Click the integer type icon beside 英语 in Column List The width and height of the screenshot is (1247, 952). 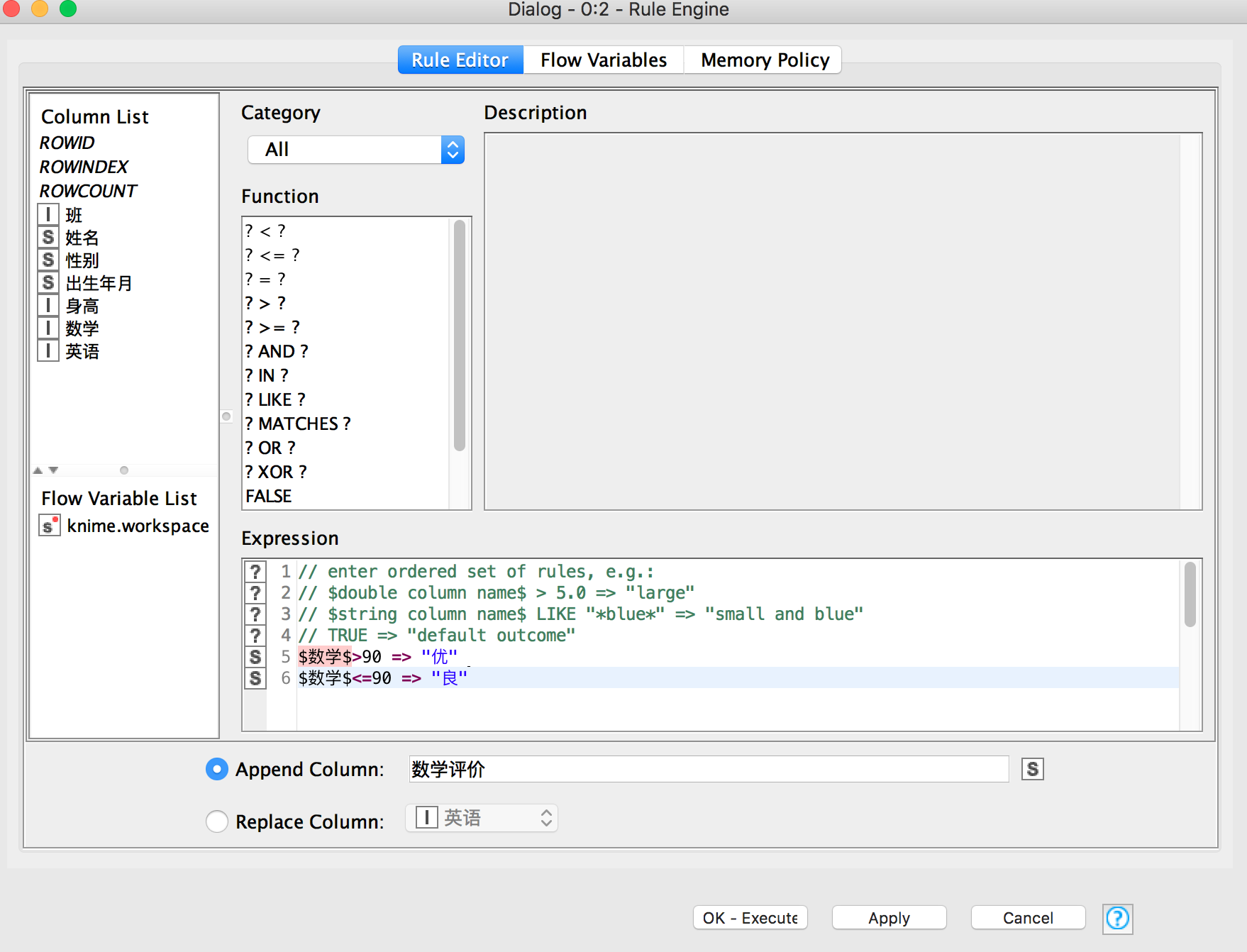[48, 350]
